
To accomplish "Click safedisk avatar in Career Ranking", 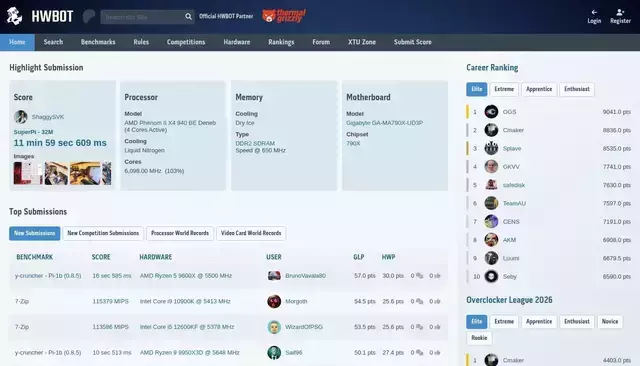I will coord(491,185).
